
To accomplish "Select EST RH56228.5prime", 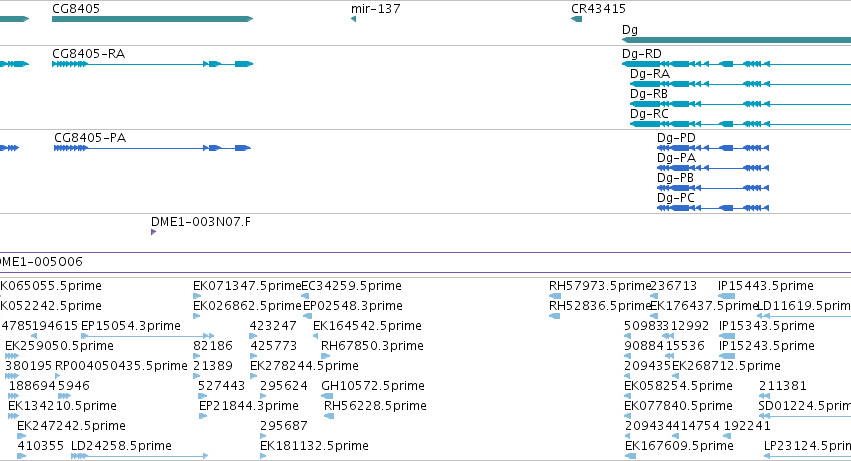I will (375, 406).
